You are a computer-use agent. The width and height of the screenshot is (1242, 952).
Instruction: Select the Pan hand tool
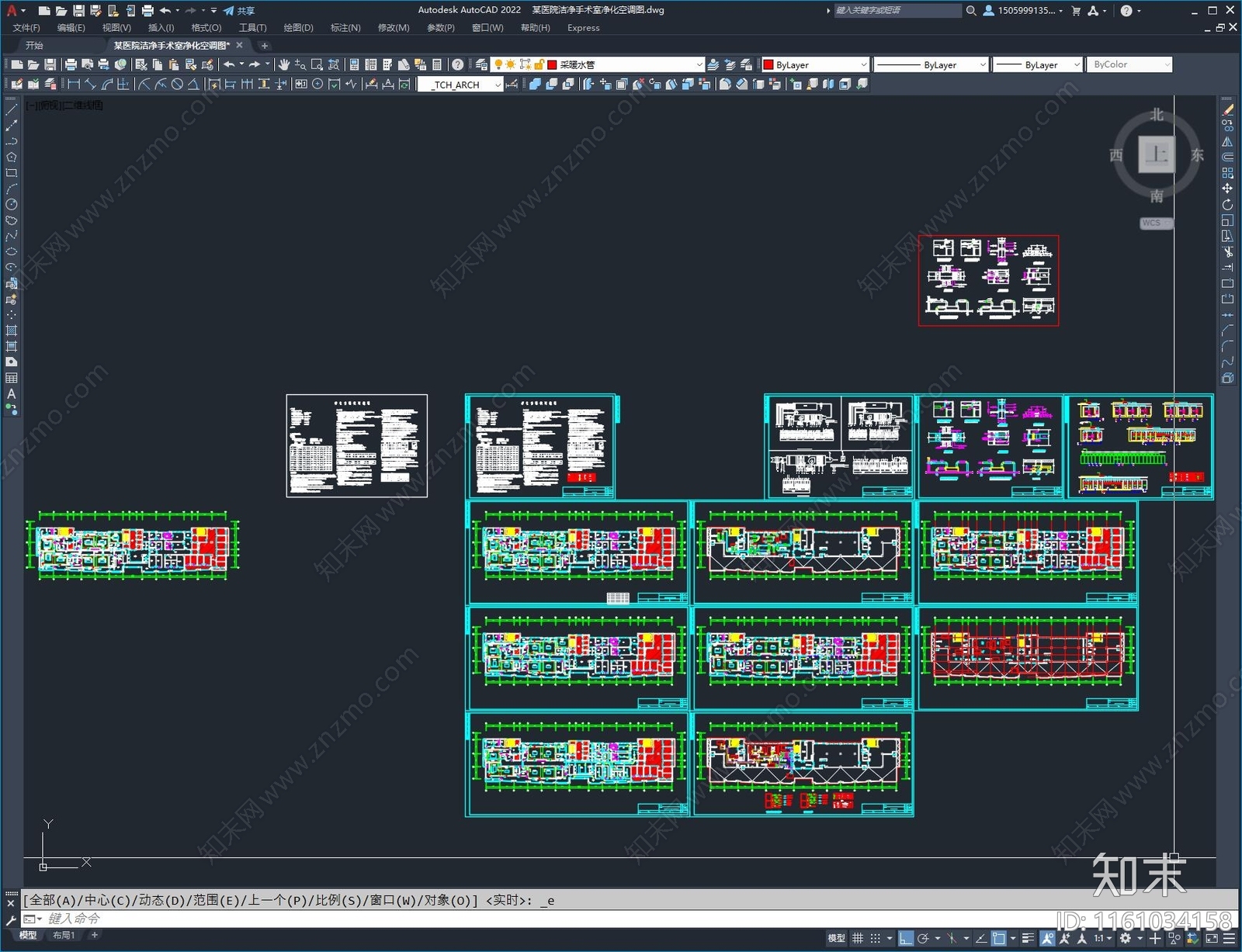point(284,64)
